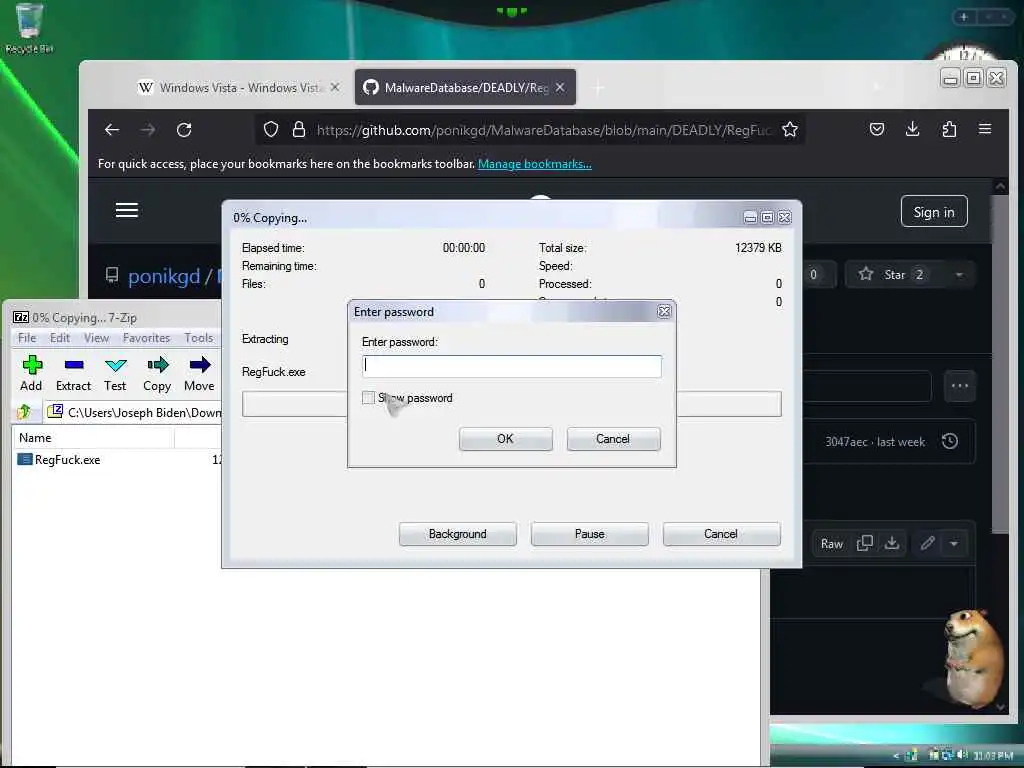1024x768 pixels.
Task: Click the Manage bookmarks link
Action: 534,164
